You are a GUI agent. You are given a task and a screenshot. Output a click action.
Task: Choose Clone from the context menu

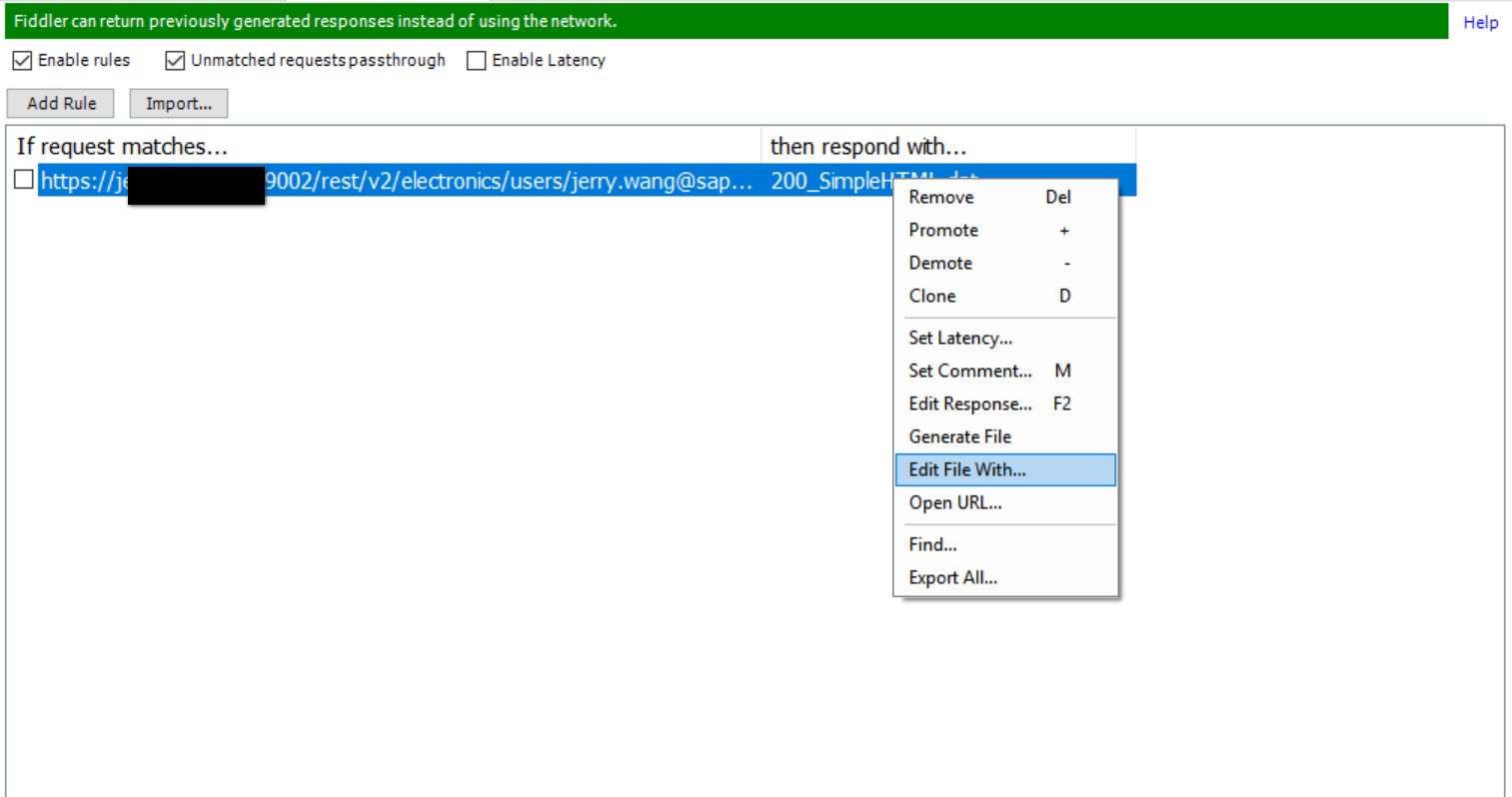[x=1005, y=296]
